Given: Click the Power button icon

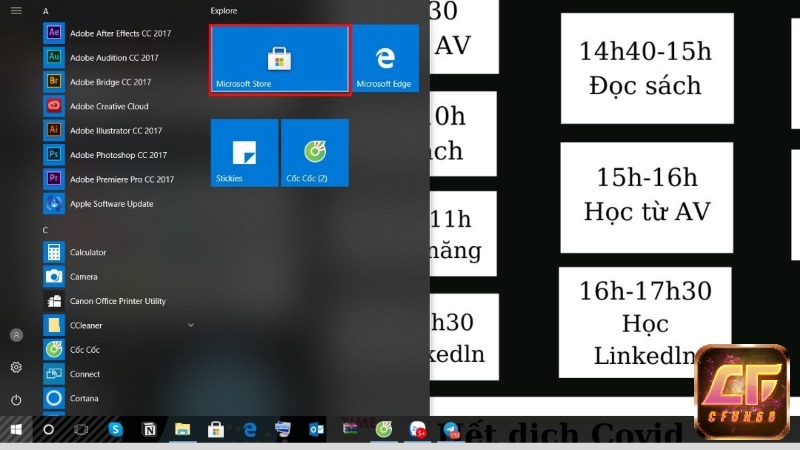Looking at the screenshot, I should 16,400.
